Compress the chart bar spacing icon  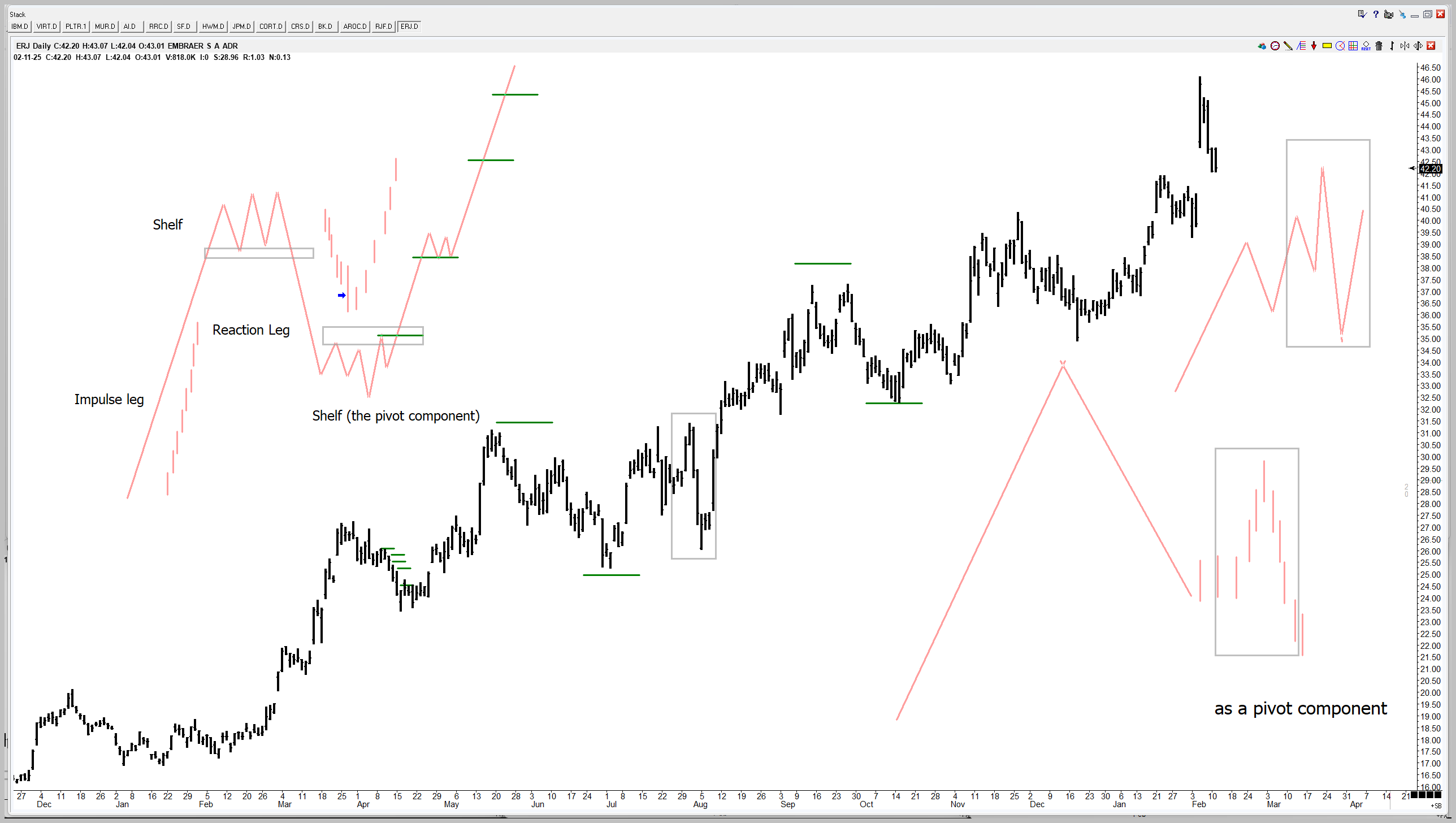pos(1405,46)
